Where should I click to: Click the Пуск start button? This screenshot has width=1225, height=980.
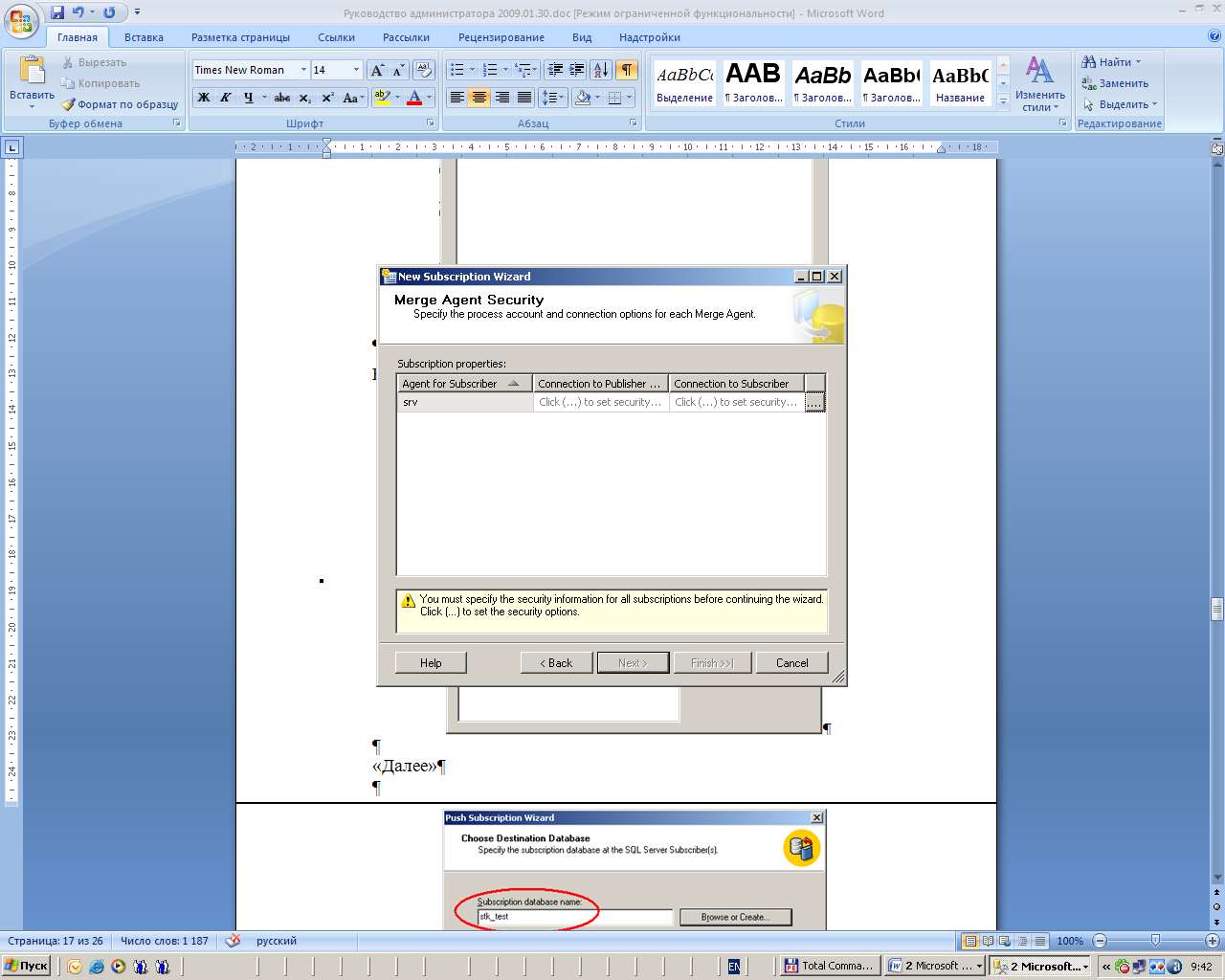pyautogui.click(x=27, y=966)
